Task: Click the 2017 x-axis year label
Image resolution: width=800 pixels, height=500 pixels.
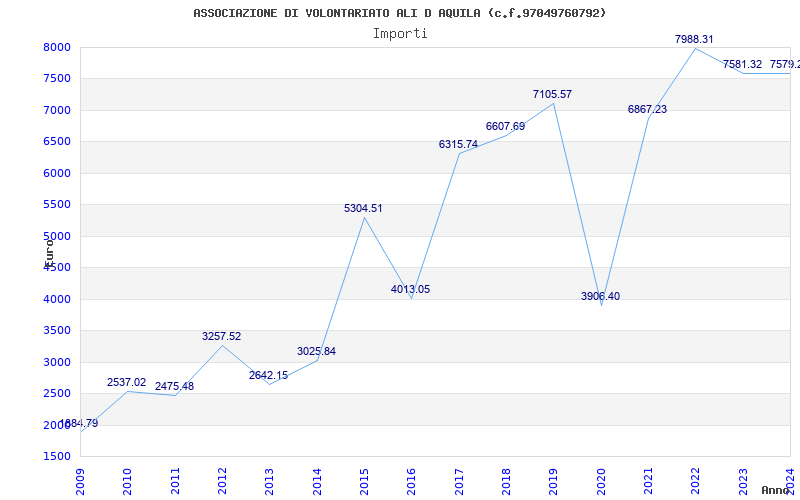Action: tap(459, 482)
